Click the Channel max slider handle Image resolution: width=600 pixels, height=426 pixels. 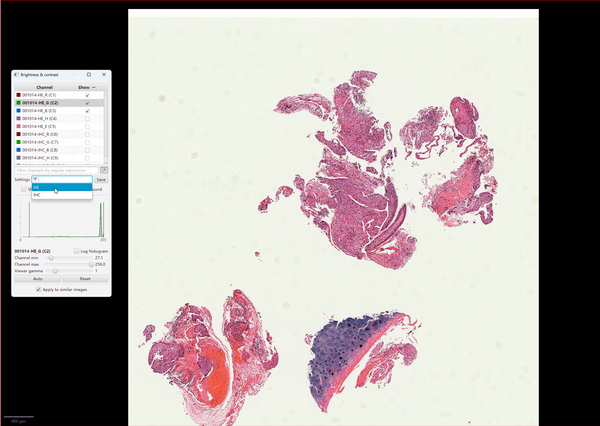(x=89, y=264)
